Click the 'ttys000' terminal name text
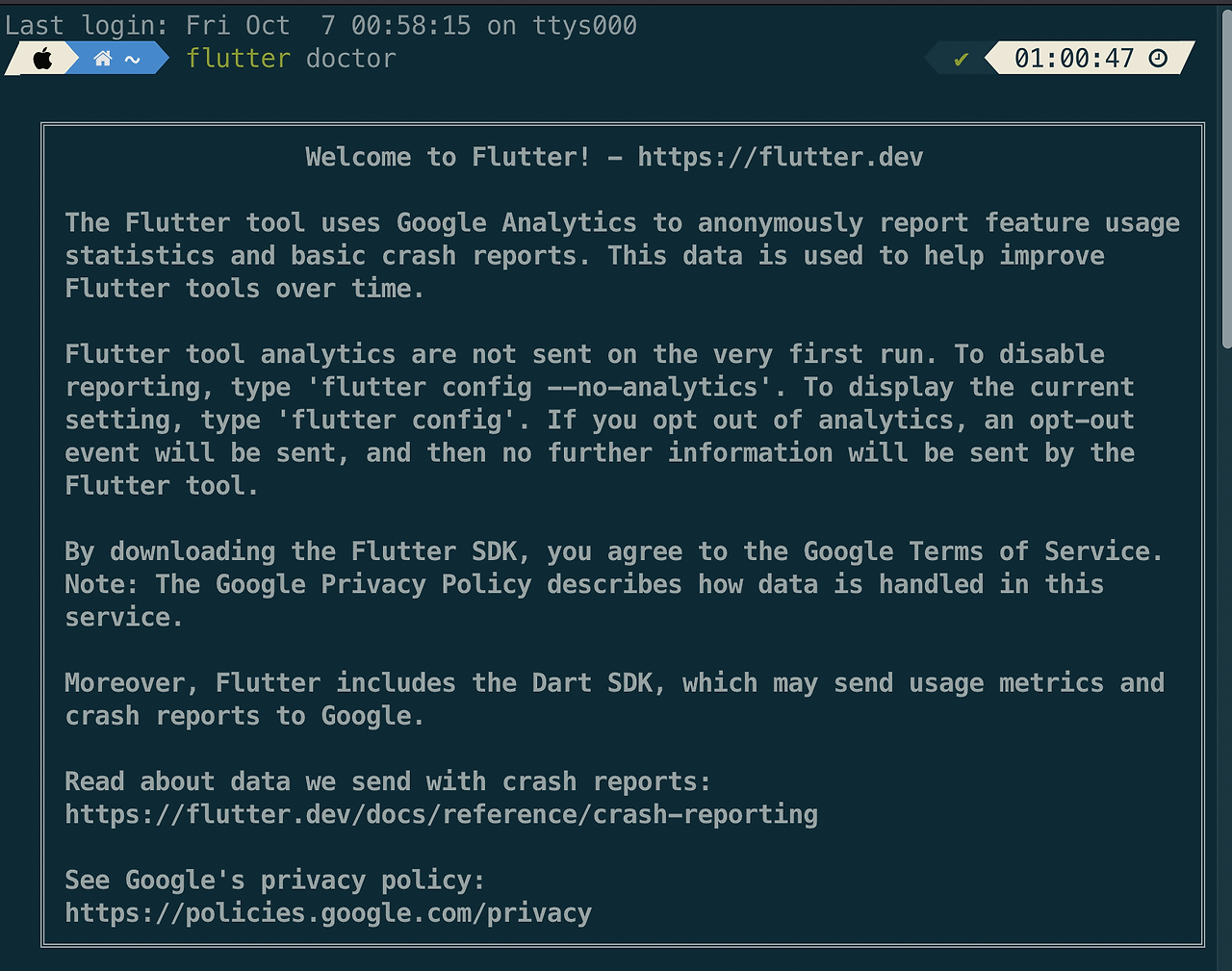Image resolution: width=1232 pixels, height=971 pixels. pyautogui.click(x=584, y=25)
